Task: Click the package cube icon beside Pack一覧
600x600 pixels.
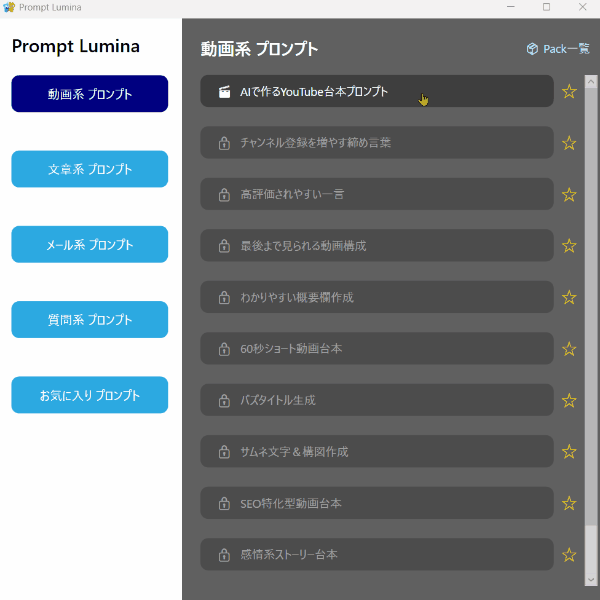Action: tap(532, 49)
